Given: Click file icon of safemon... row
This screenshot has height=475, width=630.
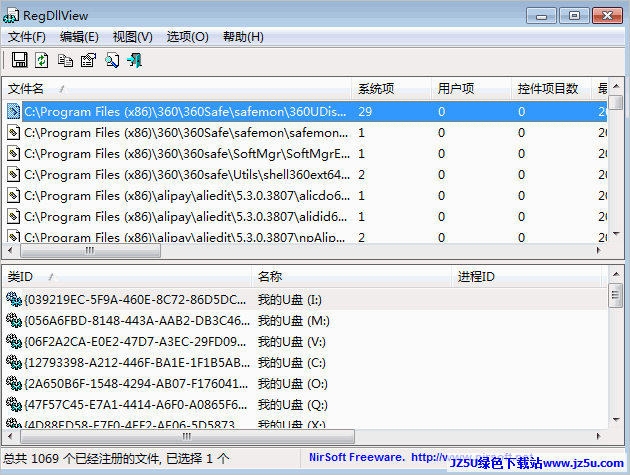Looking at the screenshot, I should pyautogui.click(x=13, y=133).
